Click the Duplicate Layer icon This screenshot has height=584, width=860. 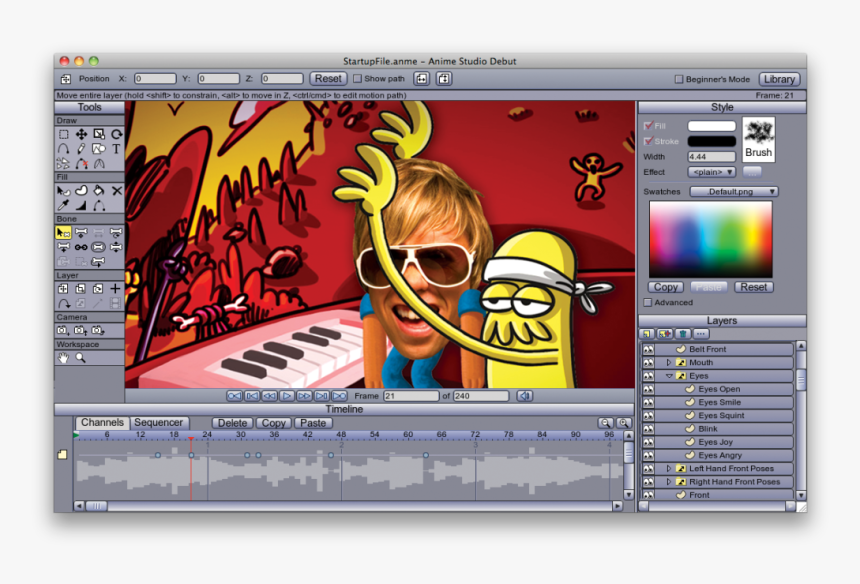(x=665, y=334)
